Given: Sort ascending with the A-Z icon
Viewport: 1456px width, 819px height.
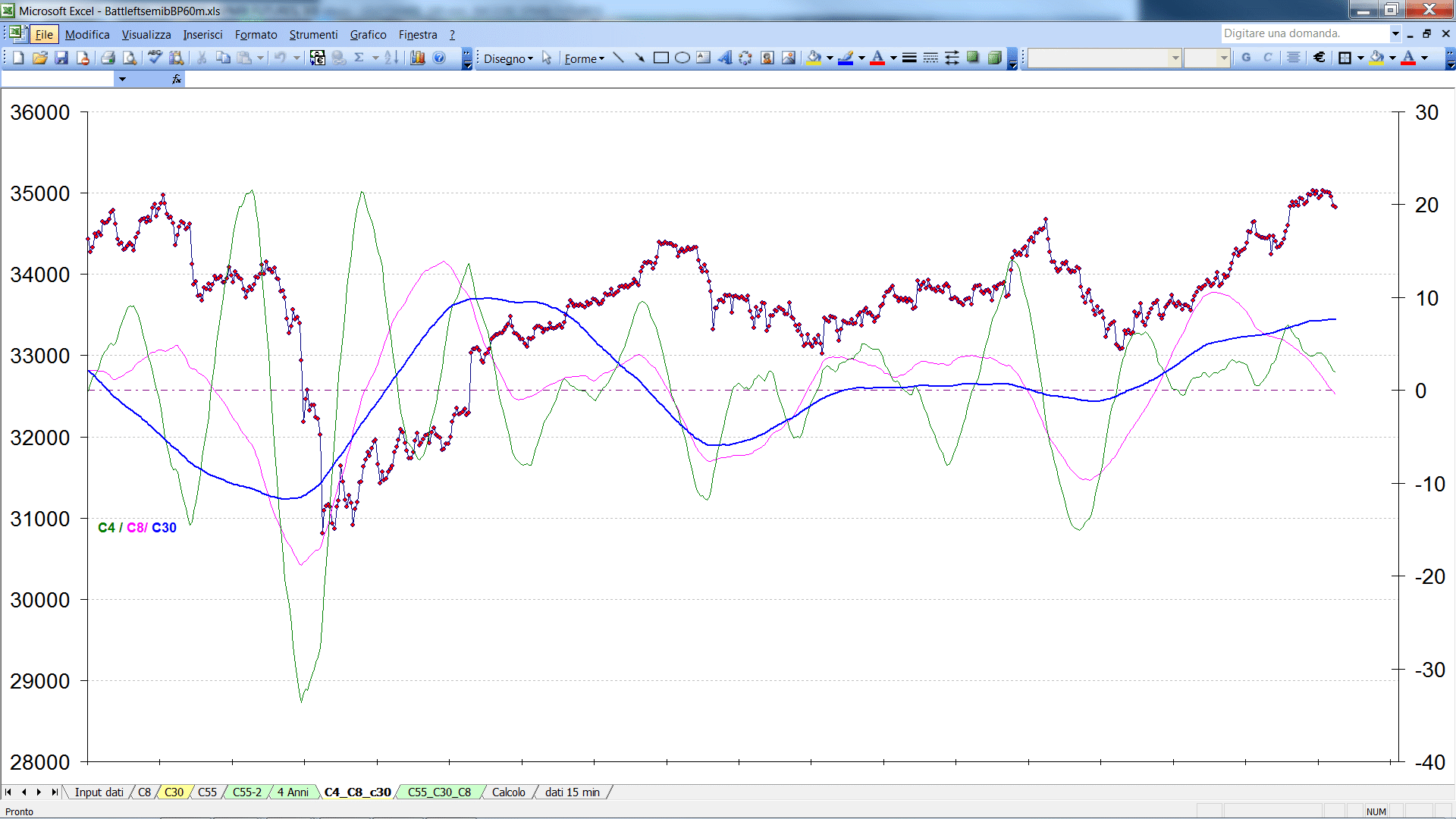Looking at the screenshot, I should point(391,58).
